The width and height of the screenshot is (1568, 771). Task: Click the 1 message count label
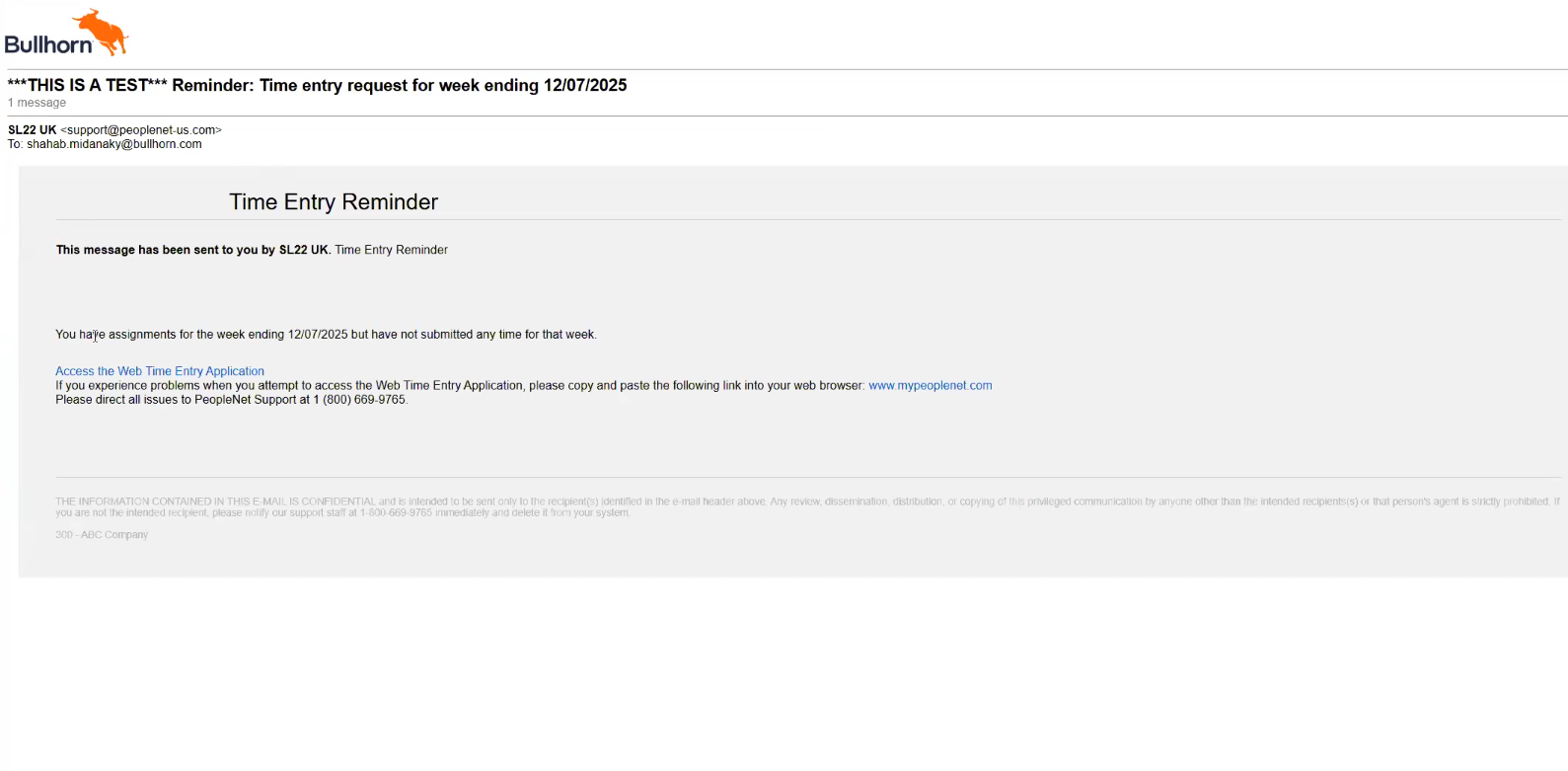pos(37,103)
